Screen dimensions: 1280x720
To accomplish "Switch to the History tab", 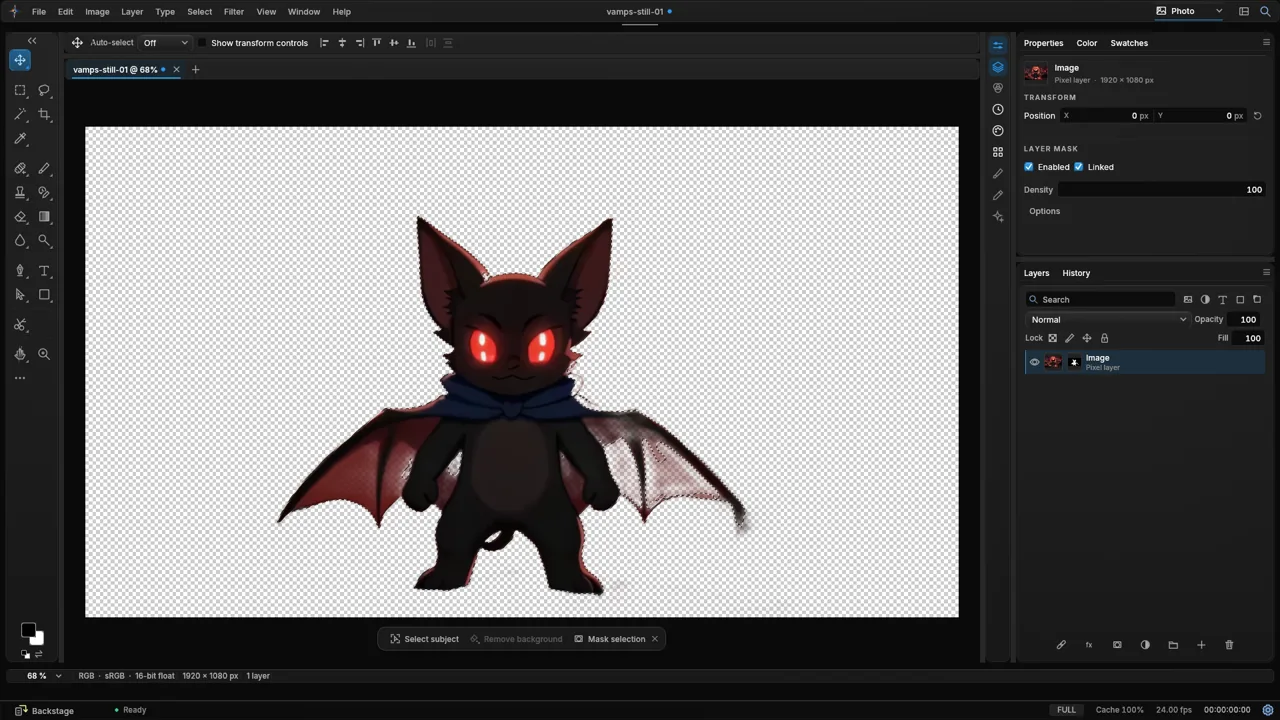I will 1076,273.
